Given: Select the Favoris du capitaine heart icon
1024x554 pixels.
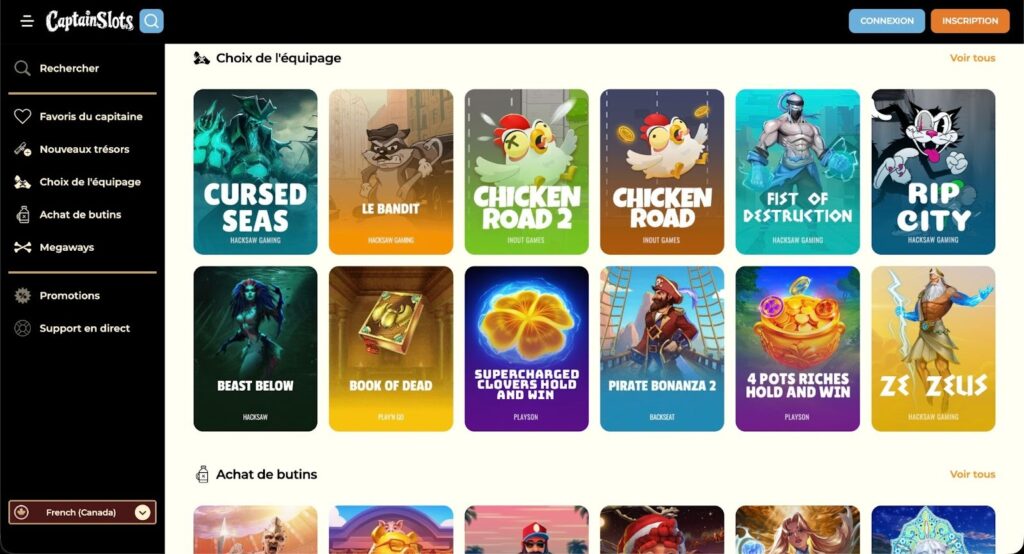Looking at the screenshot, I should tap(23, 116).
